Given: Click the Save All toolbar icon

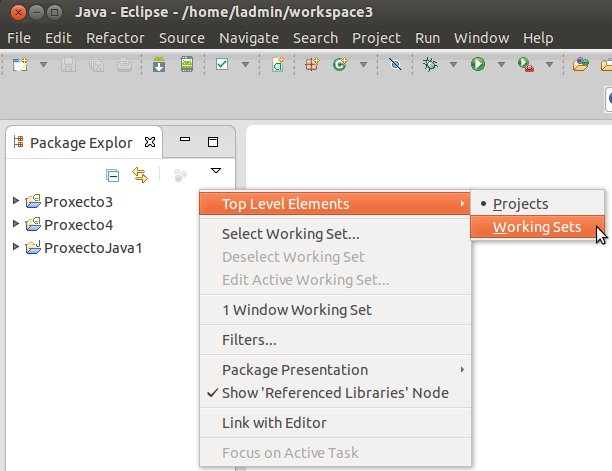Looking at the screenshot, I should click(96, 65).
